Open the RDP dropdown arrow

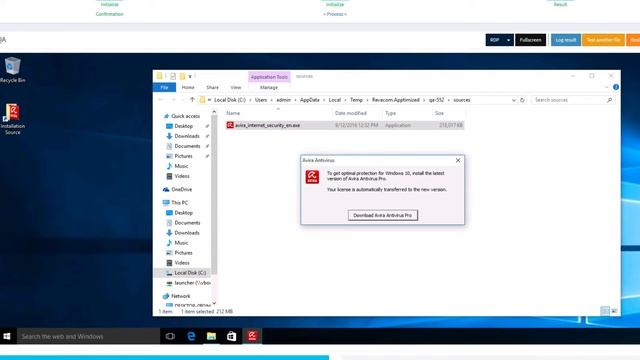pyautogui.click(x=508, y=40)
